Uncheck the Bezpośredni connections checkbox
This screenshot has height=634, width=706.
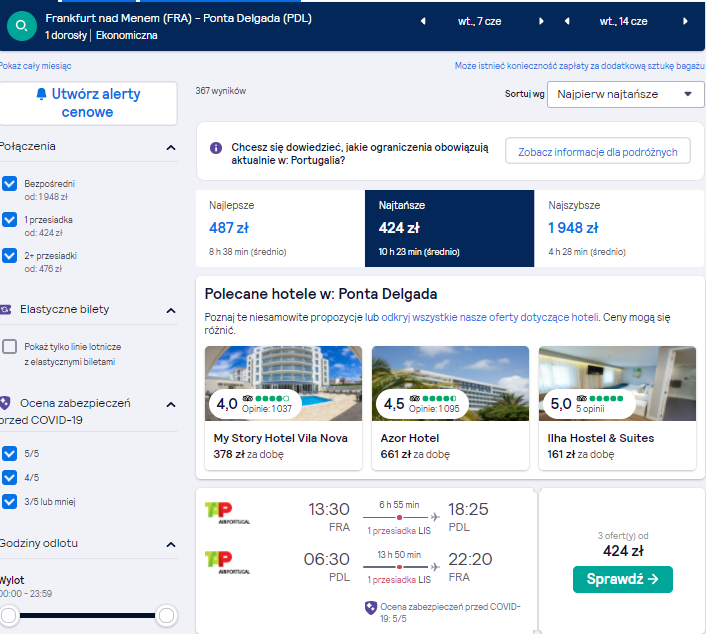pos(9,184)
